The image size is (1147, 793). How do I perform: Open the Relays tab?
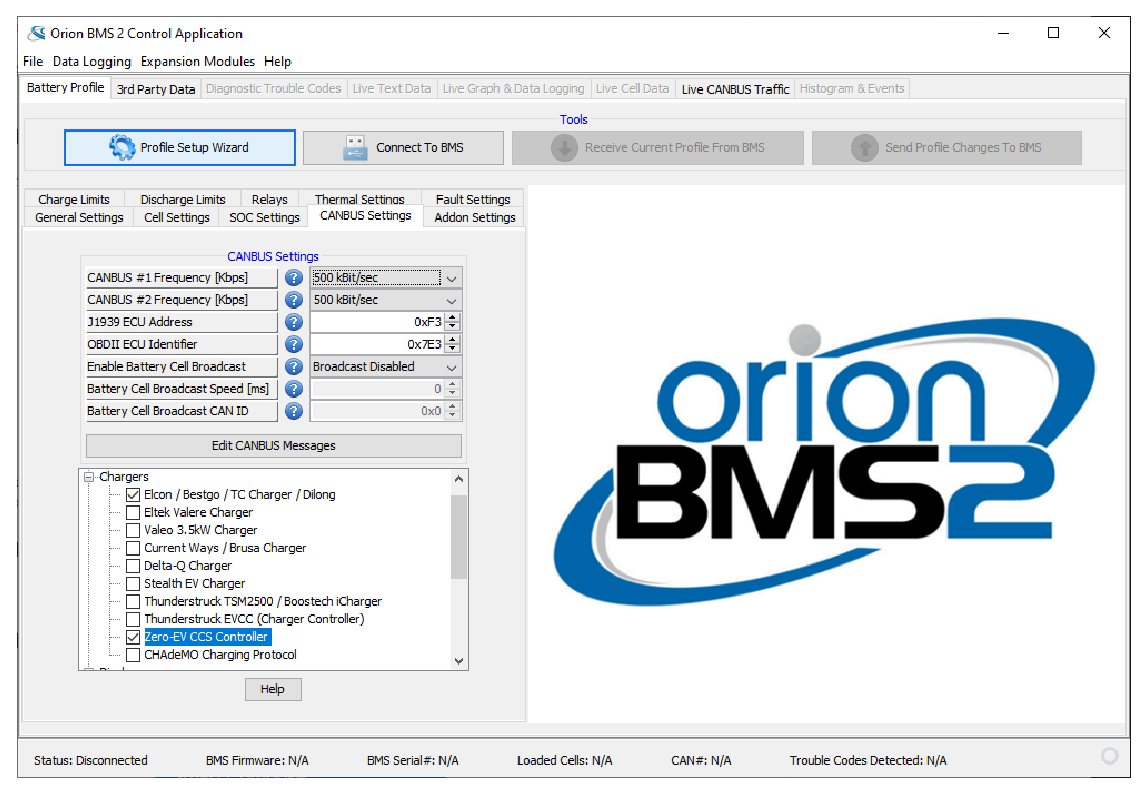269,199
